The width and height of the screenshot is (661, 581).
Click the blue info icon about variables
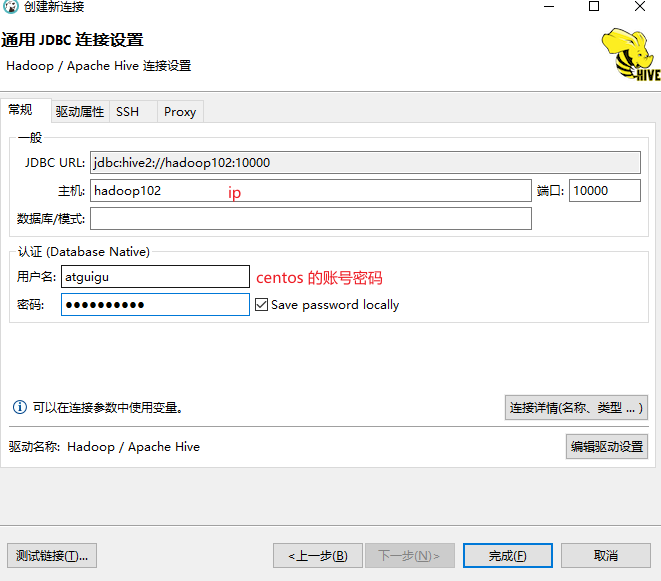coord(19,408)
